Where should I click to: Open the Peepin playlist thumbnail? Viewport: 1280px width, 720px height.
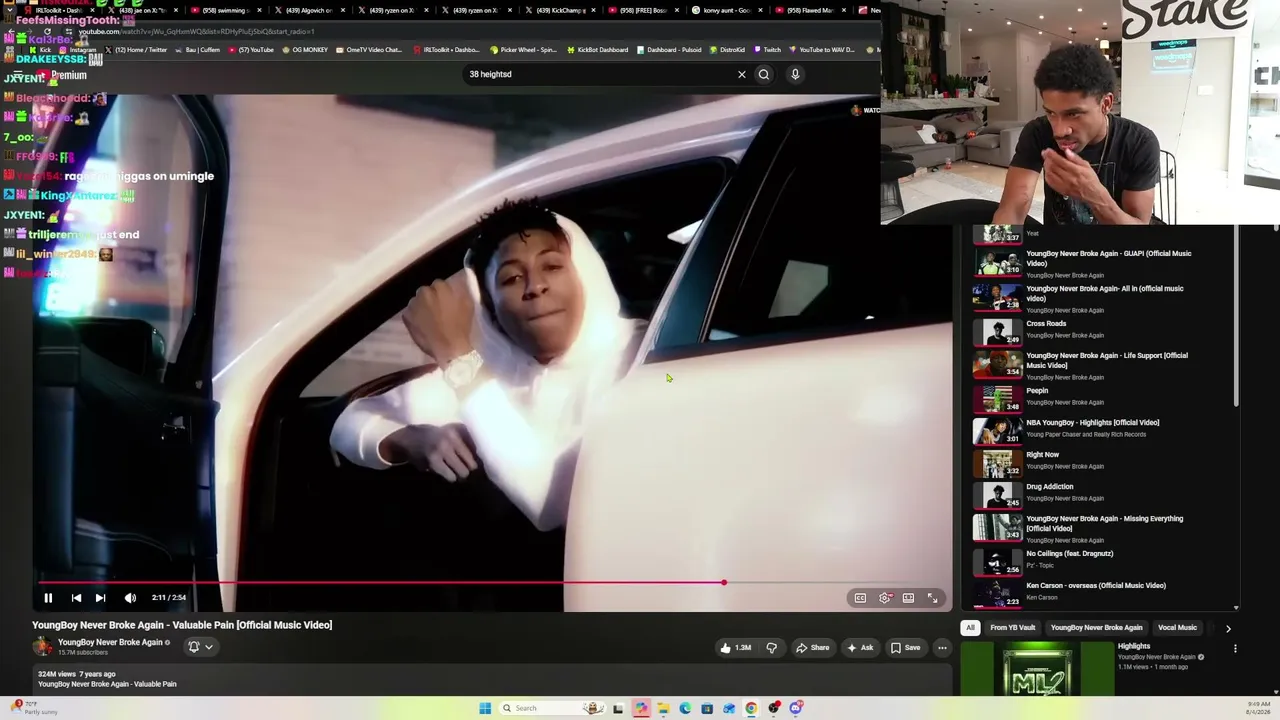click(997, 398)
